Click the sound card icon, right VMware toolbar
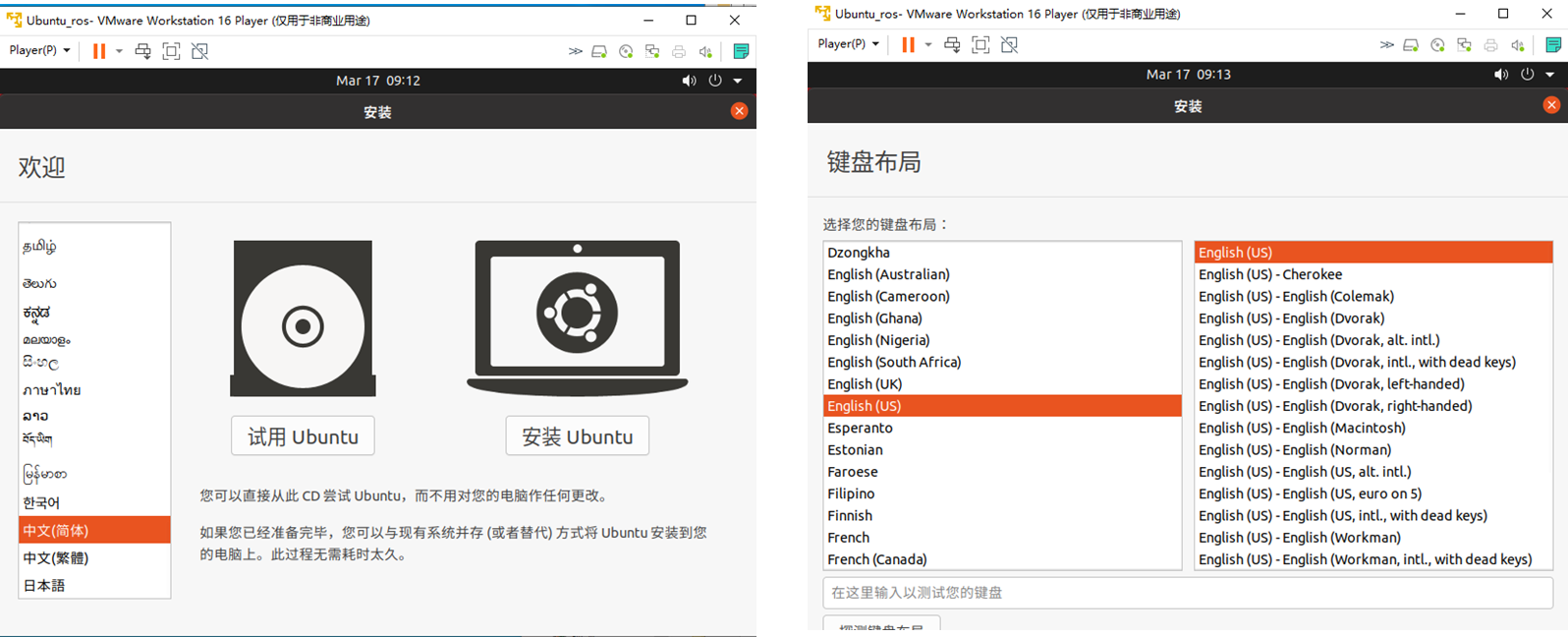The height and width of the screenshot is (637, 1568). tap(1517, 44)
